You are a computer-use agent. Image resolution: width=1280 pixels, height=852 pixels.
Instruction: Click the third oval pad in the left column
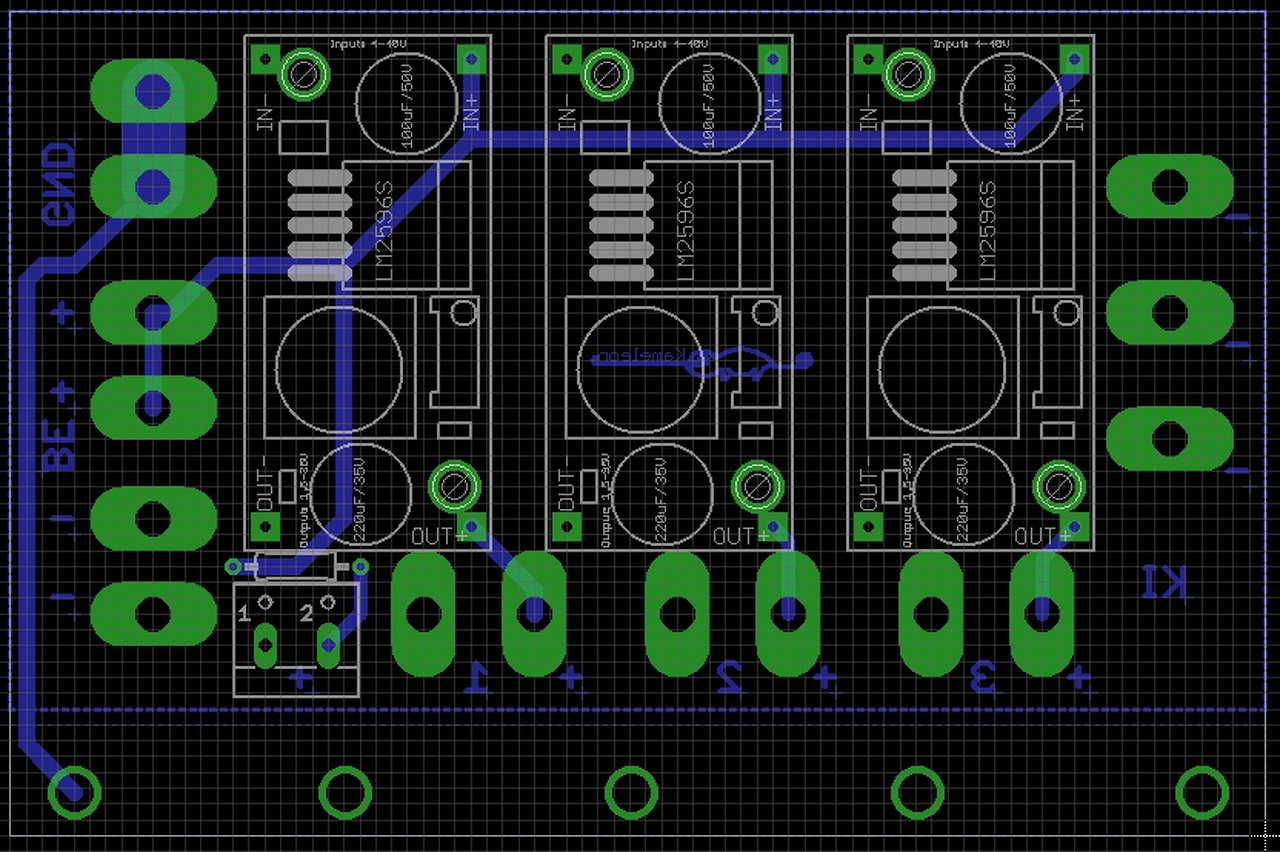[x=153, y=313]
